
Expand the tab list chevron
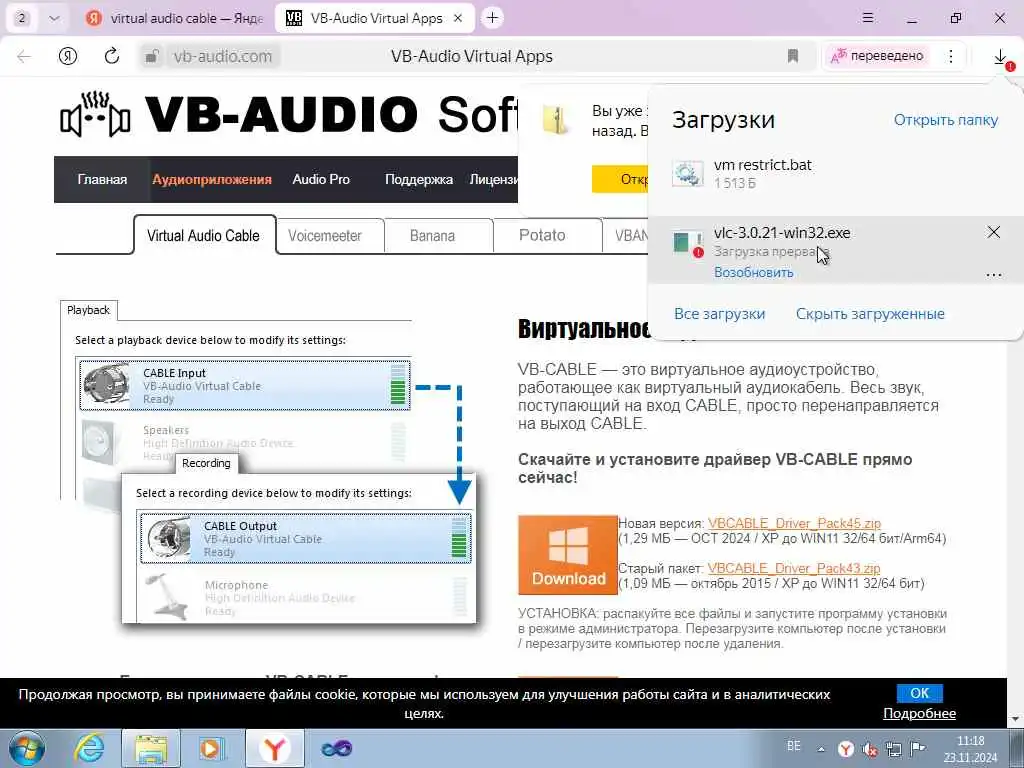click(x=54, y=18)
